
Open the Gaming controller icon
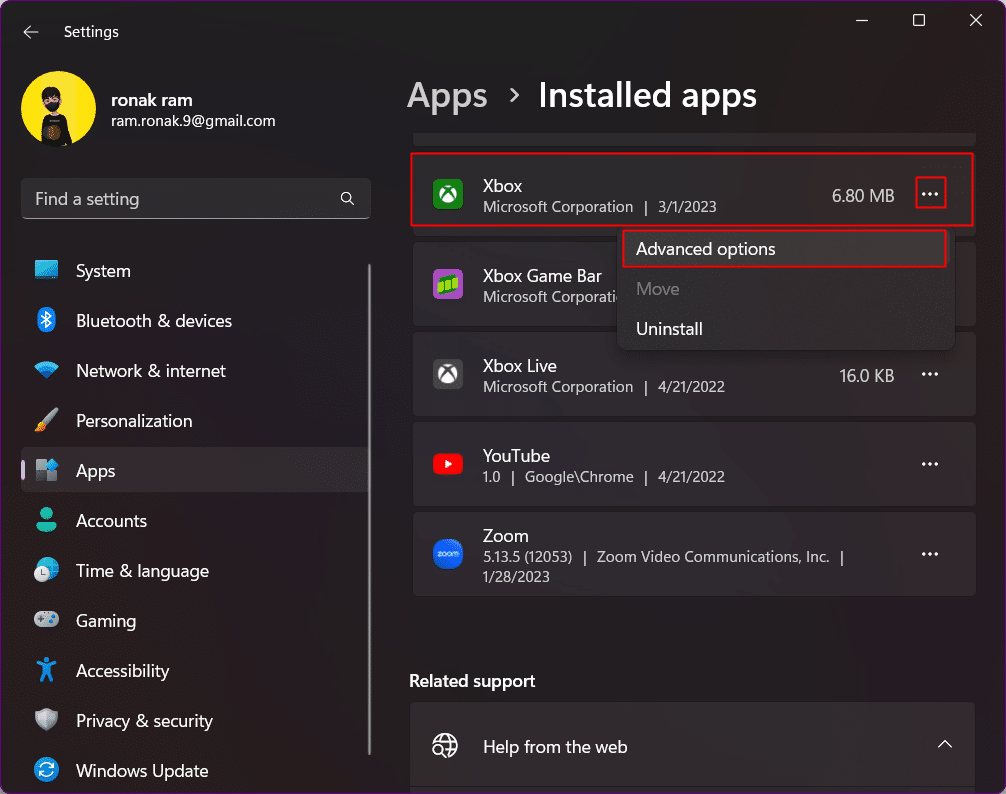pyautogui.click(x=46, y=620)
